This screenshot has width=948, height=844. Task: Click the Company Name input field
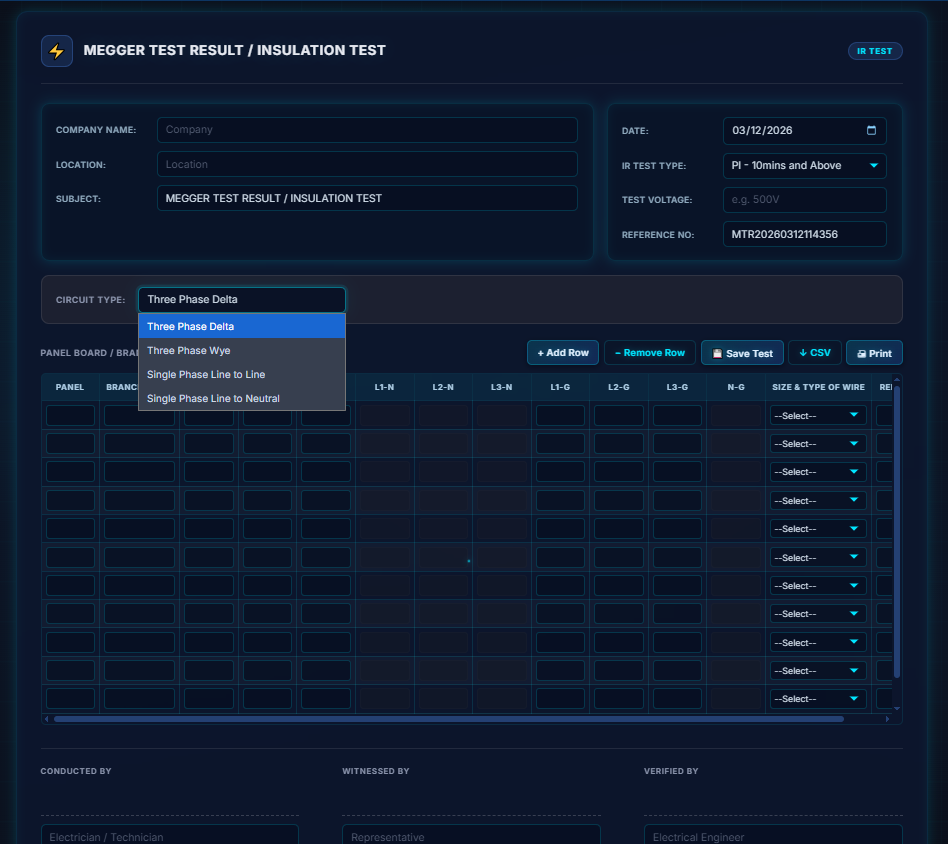click(367, 130)
